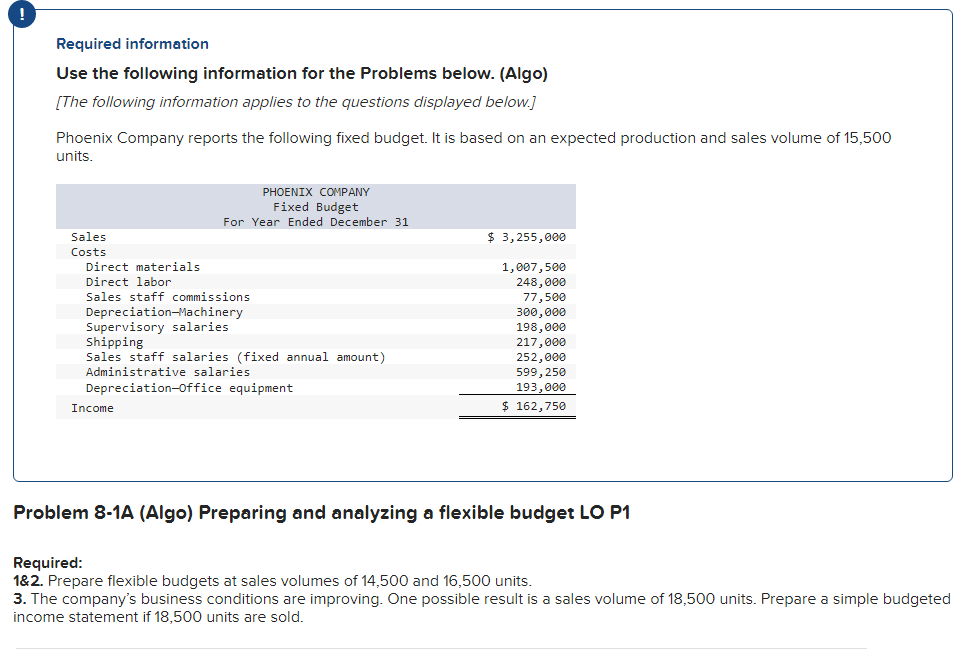
Task: Click the Fixed Budget subtitle line
Action: pos(315,206)
